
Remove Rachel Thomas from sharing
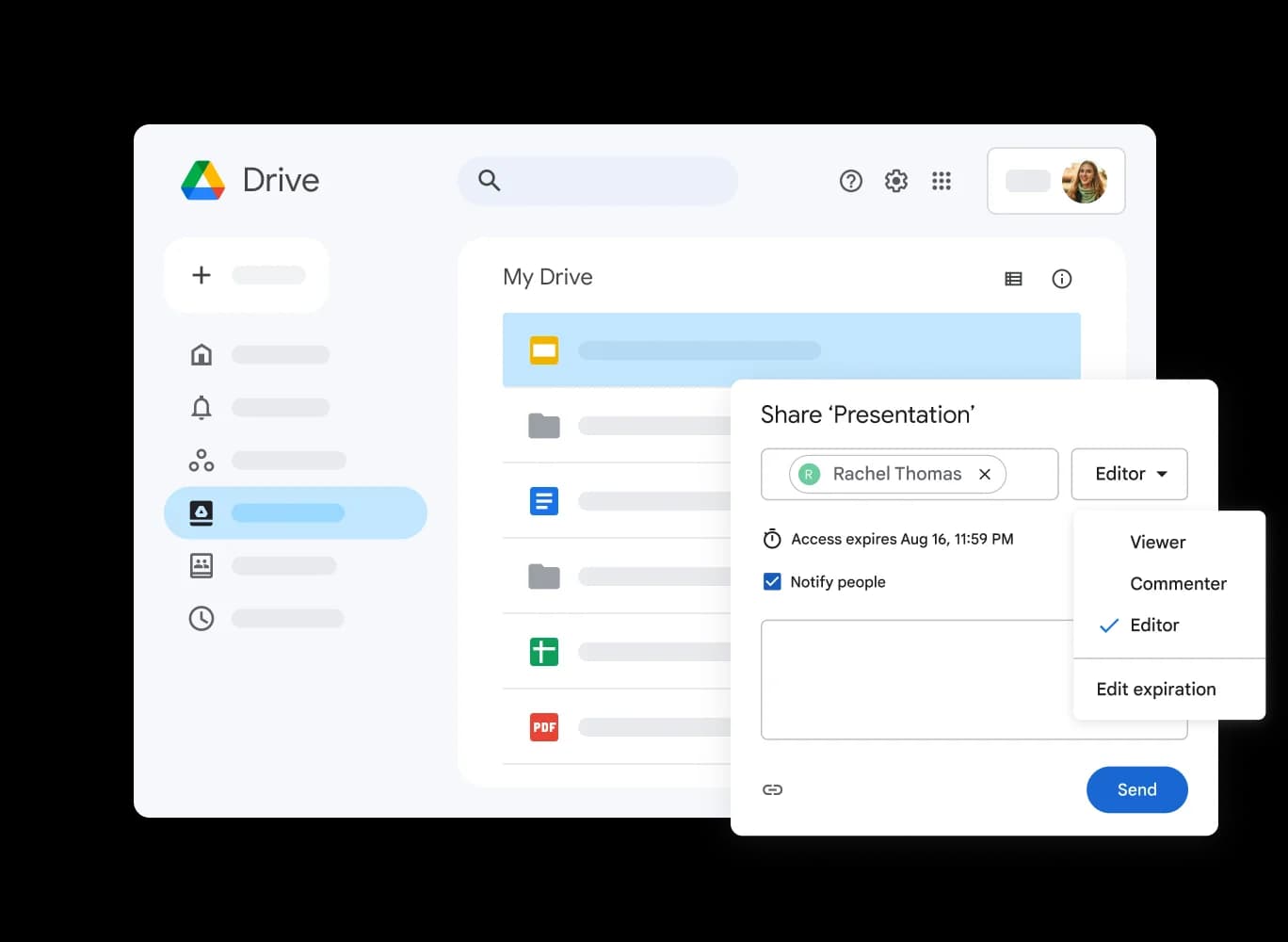pyautogui.click(x=984, y=474)
